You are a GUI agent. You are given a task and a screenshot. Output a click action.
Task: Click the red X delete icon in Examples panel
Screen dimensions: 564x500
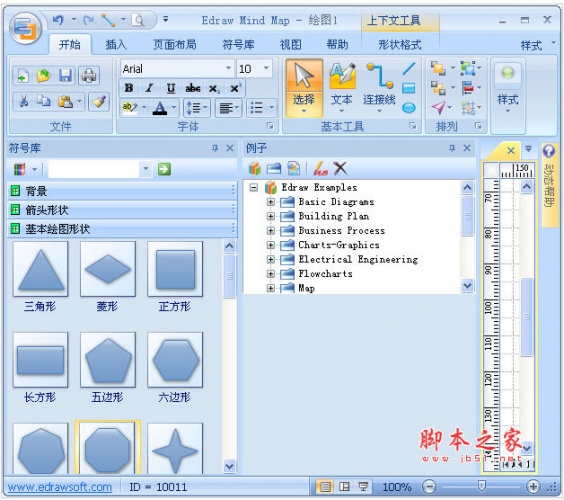340,168
